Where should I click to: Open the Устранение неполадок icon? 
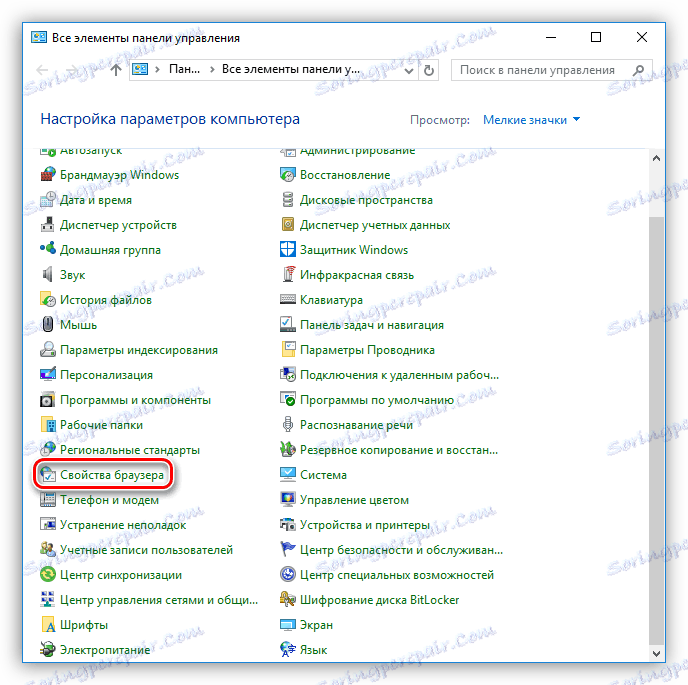coord(48,525)
